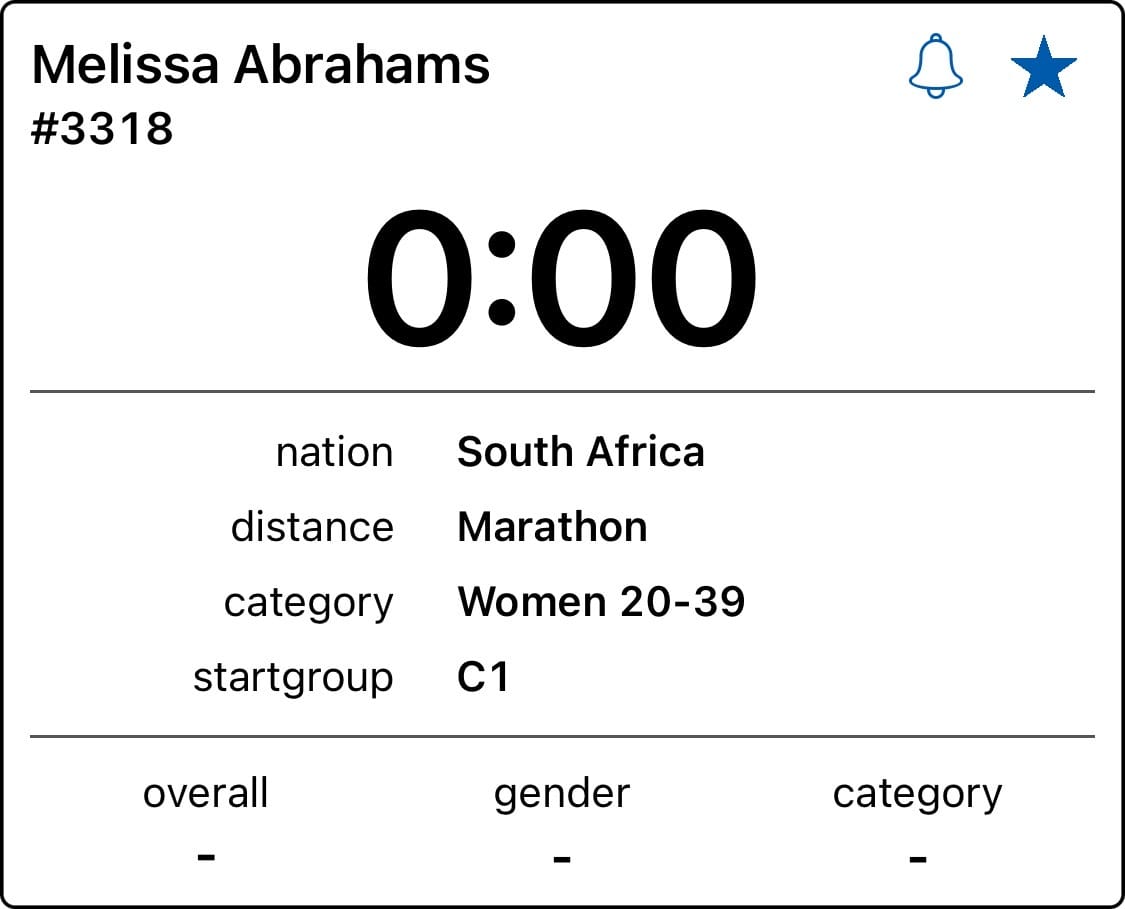Viewport: 1125px width, 909px height.
Task: Click the category label
Action: click(x=310, y=601)
